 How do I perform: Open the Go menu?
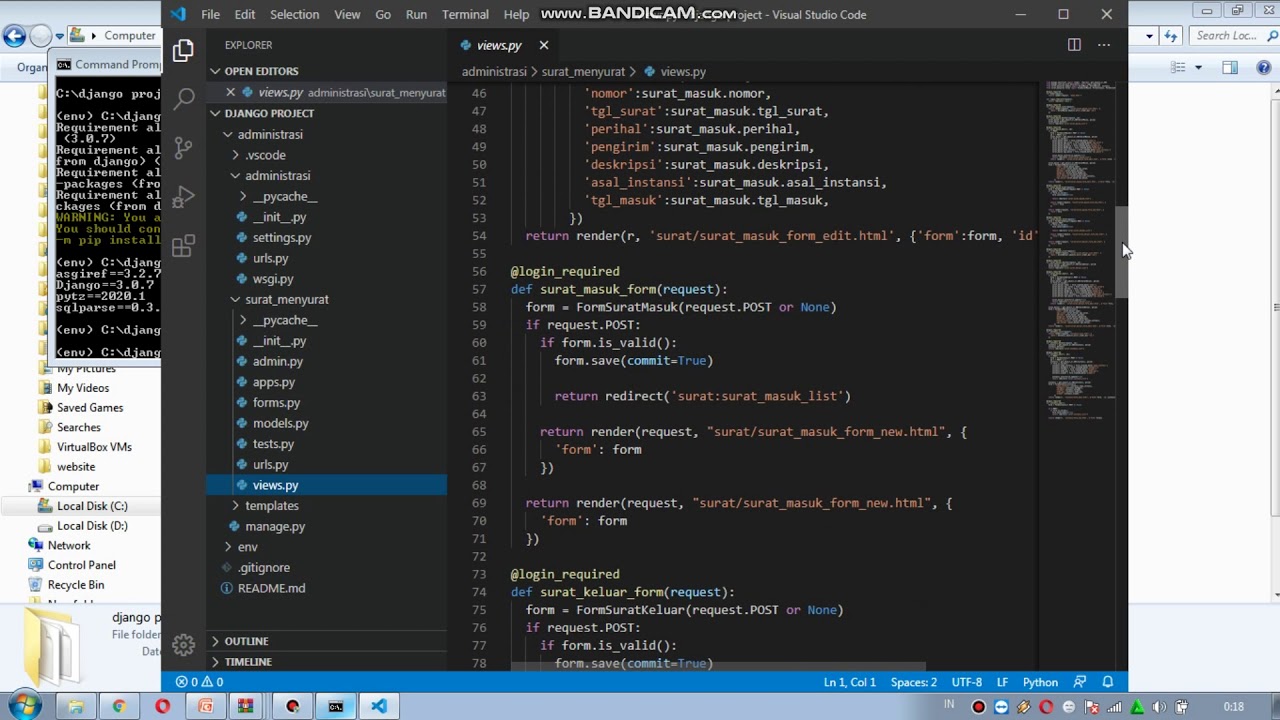point(383,14)
